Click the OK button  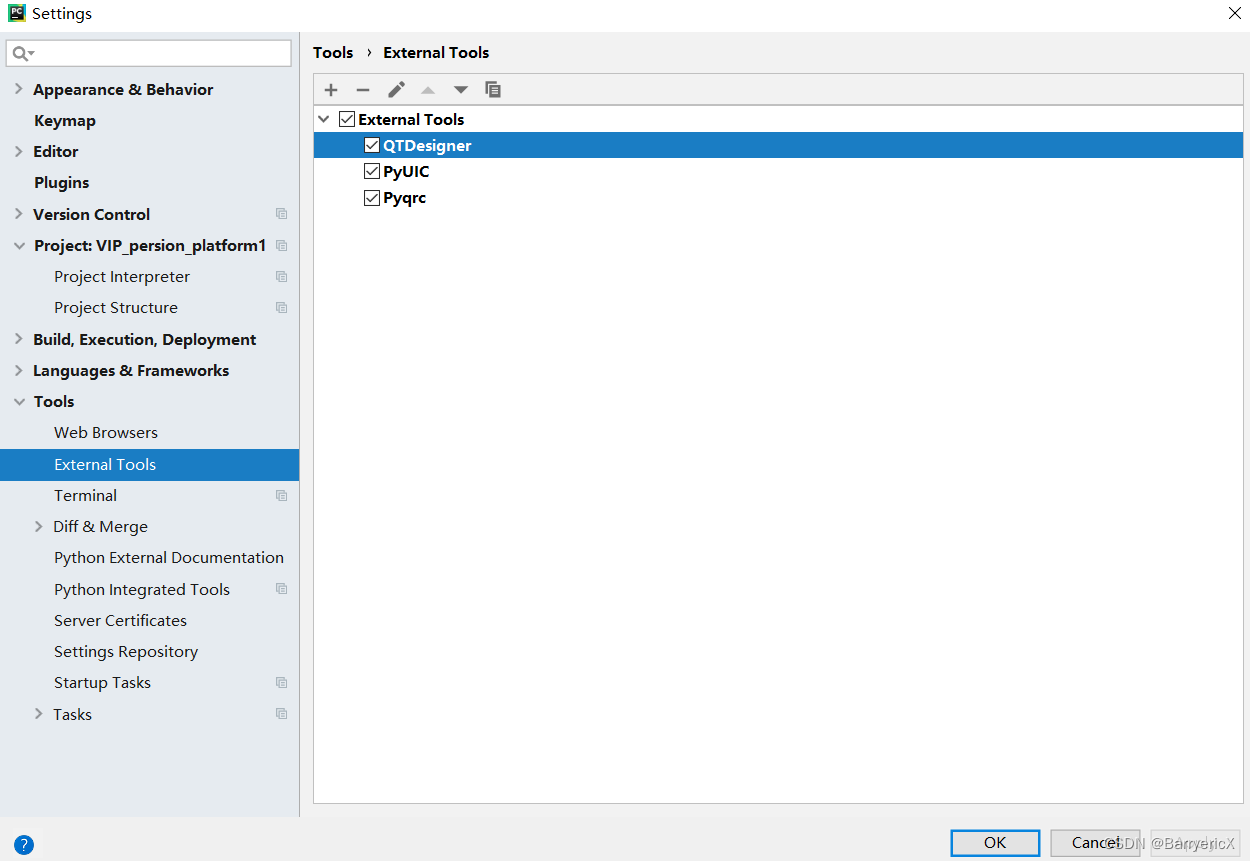995,842
